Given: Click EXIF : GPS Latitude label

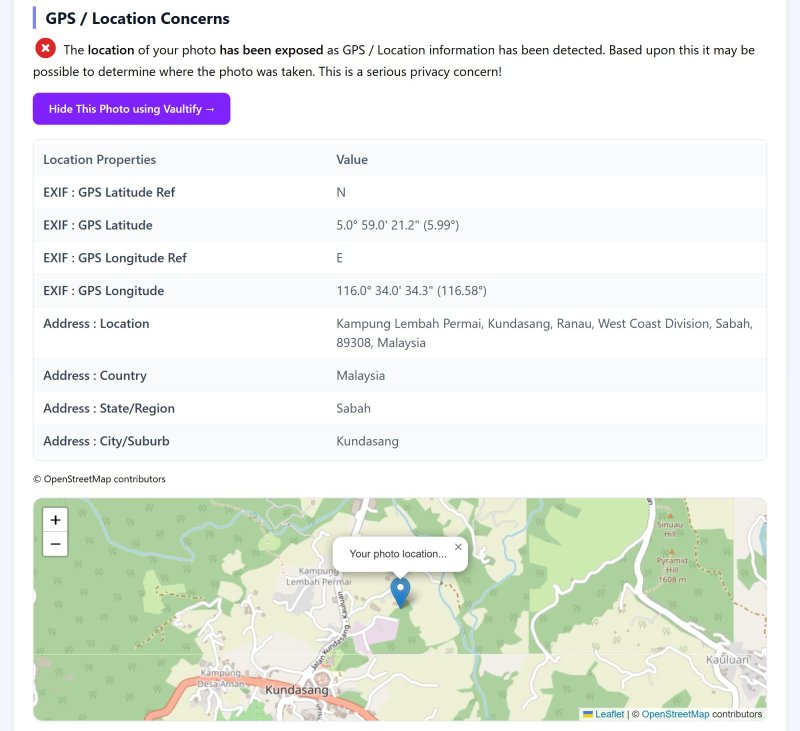Looking at the screenshot, I should tap(98, 225).
